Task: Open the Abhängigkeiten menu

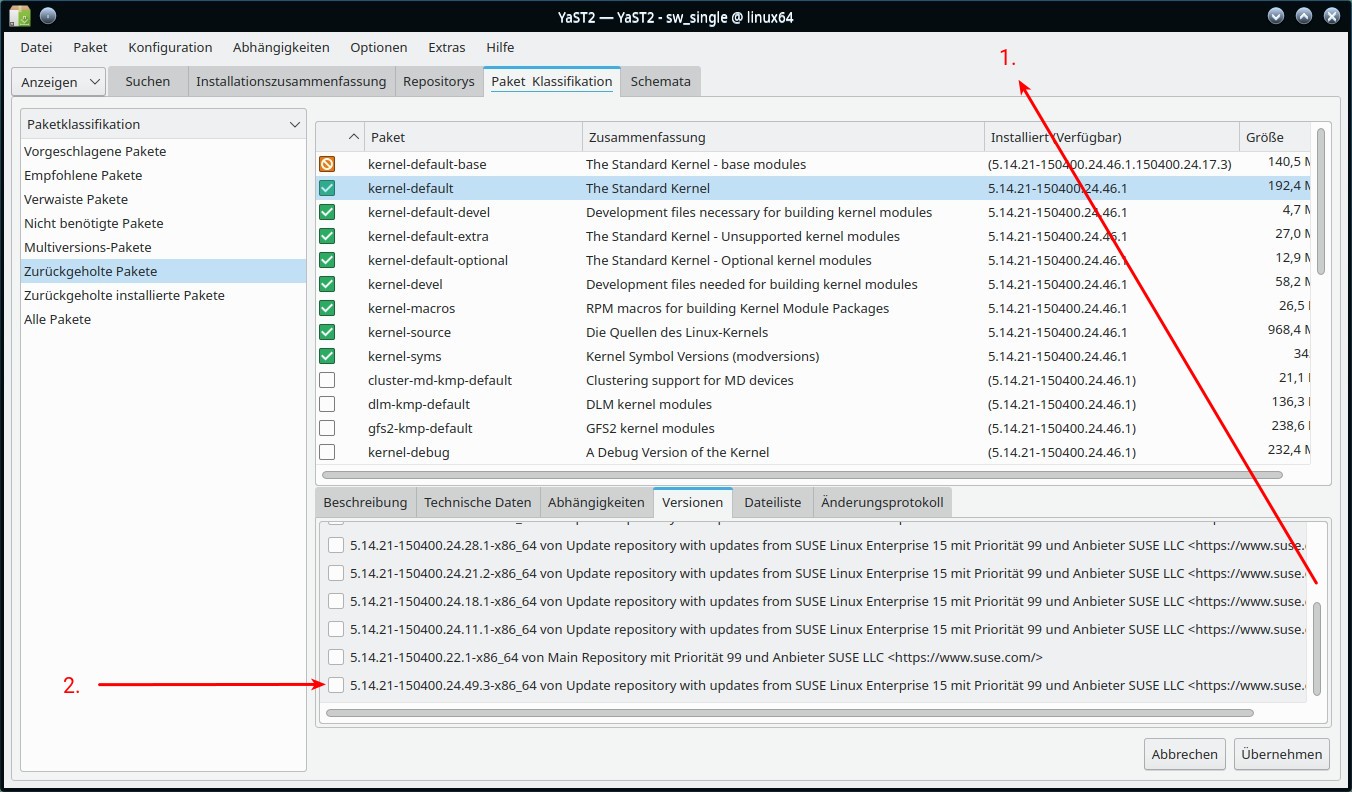Action: pyautogui.click(x=281, y=47)
